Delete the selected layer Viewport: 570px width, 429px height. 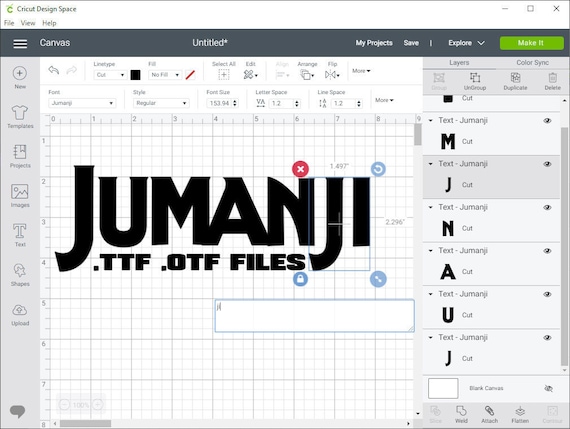point(553,81)
